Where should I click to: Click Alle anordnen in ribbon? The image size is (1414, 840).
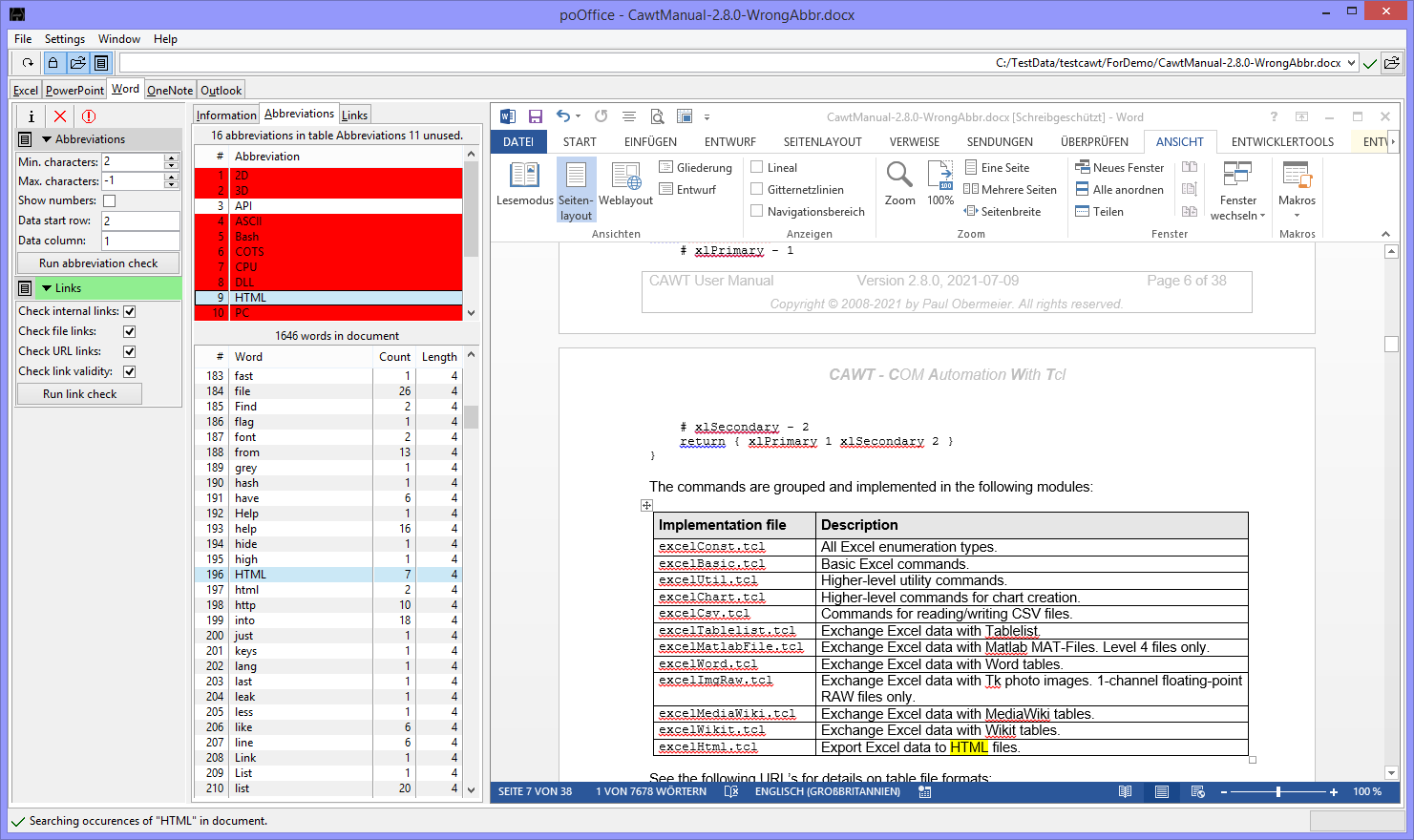[x=1119, y=189]
